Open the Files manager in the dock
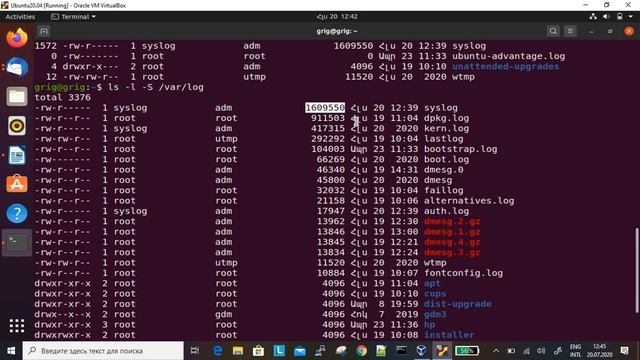This screenshot has height=360, width=640. pos(17,97)
